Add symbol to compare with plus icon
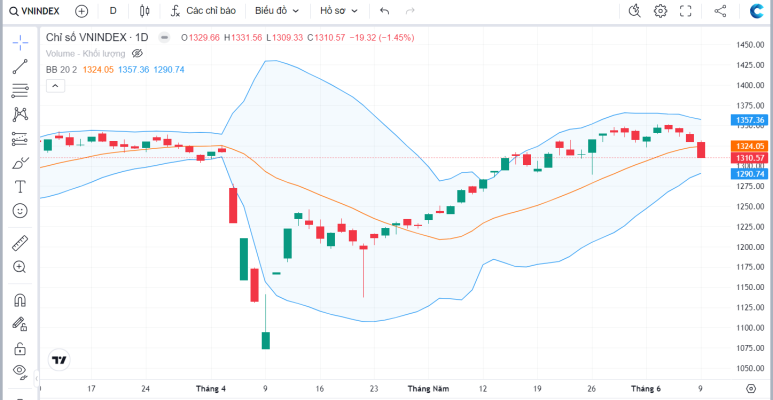This screenshot has width=773, height=400. pyautogui.click(x=81, y=11)
